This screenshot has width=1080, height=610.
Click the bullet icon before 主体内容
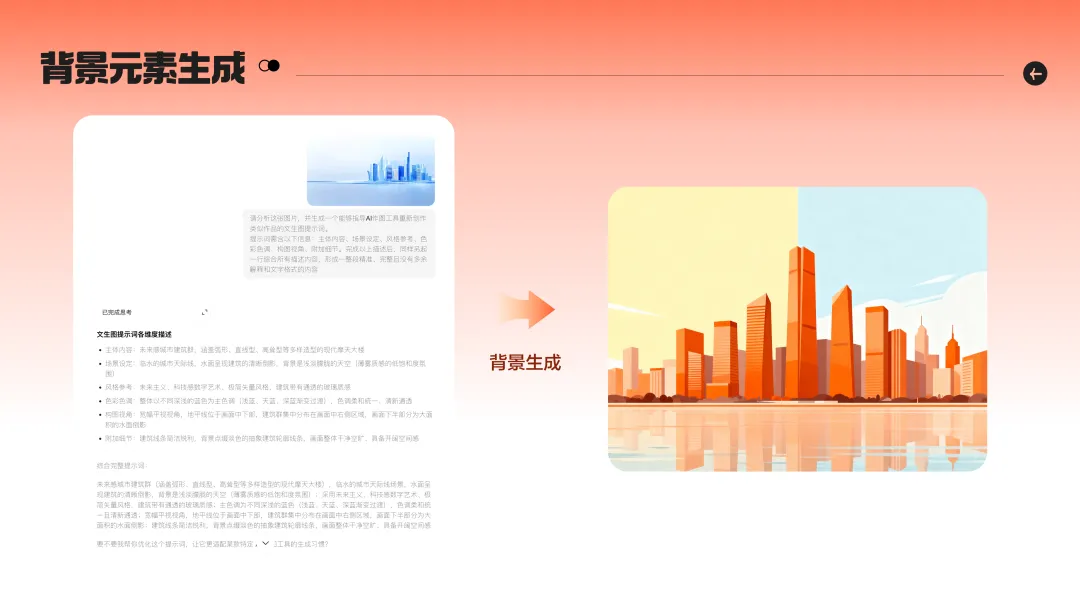click(100, 350)
